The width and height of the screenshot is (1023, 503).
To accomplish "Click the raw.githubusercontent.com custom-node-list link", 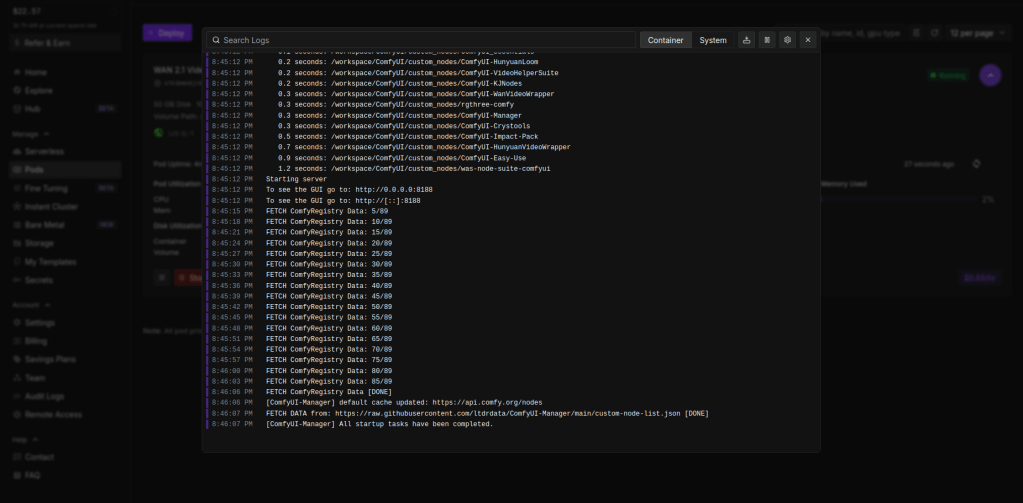I will coord(508,413).
